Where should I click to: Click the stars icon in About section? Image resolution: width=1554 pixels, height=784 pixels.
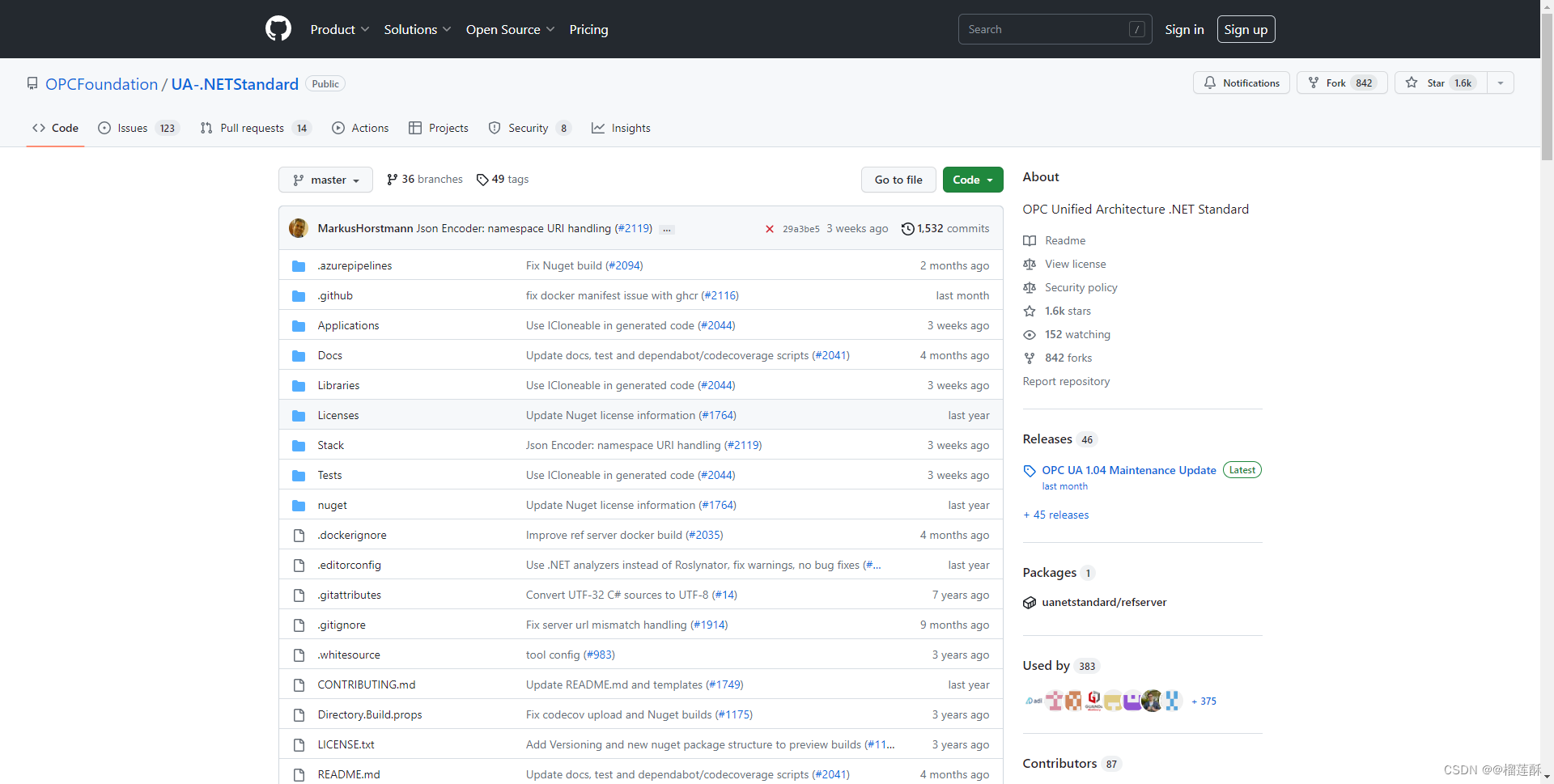coord(1030,311)
